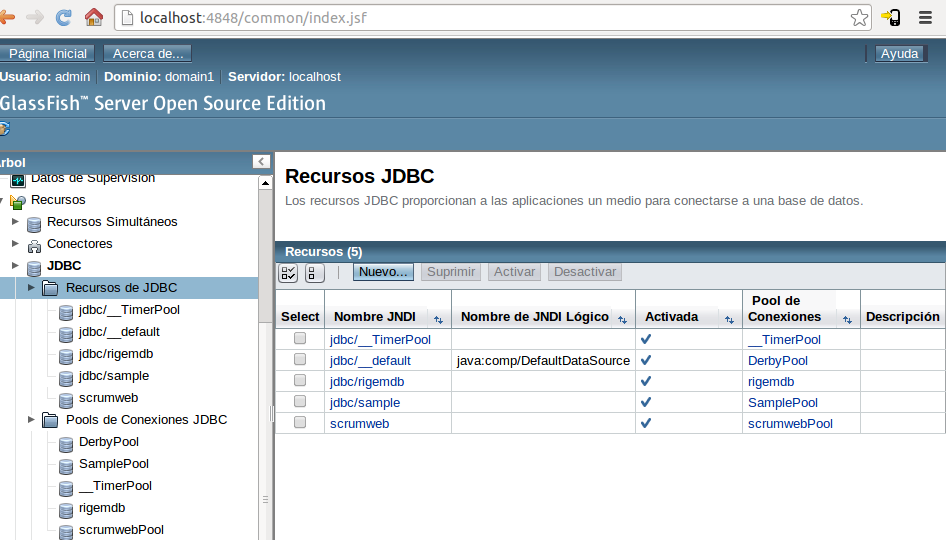Check the scrumweb row checkbox
946x540 pixels.
tap(300, 422)
